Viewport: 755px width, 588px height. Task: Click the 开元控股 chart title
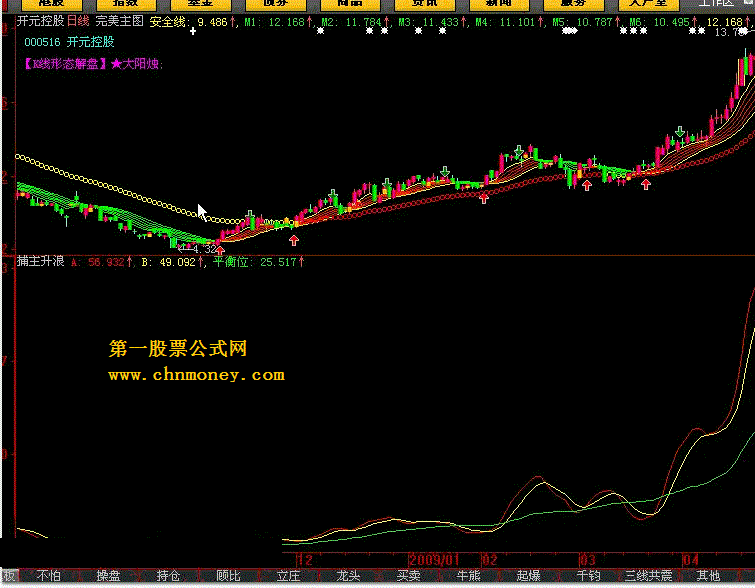click(40, 21)
